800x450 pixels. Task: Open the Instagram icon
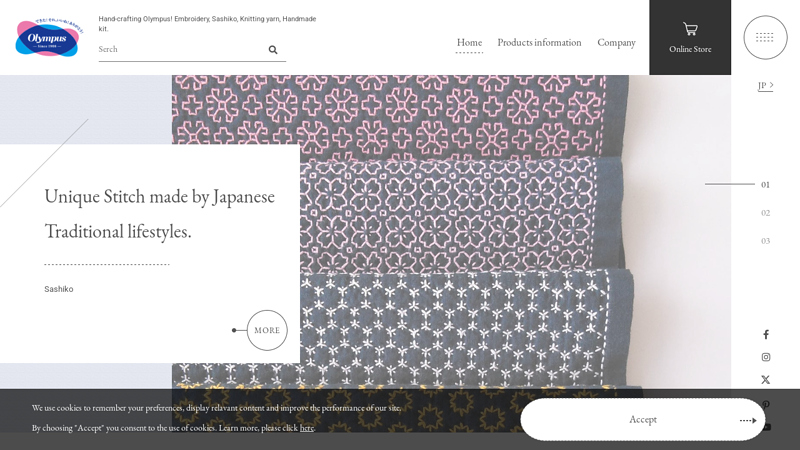coord(766,357)
